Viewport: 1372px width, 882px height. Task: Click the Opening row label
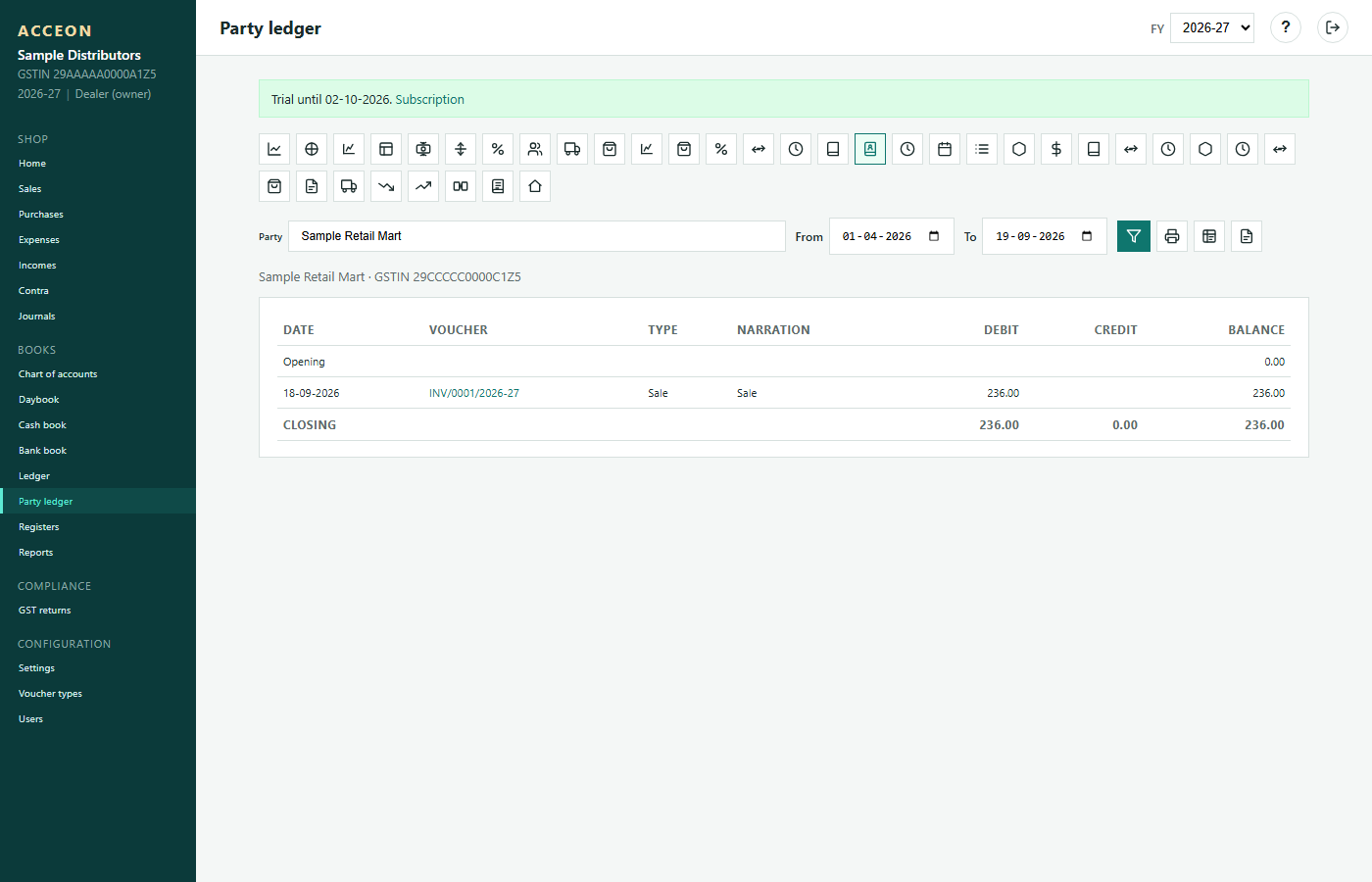(304, 362)
